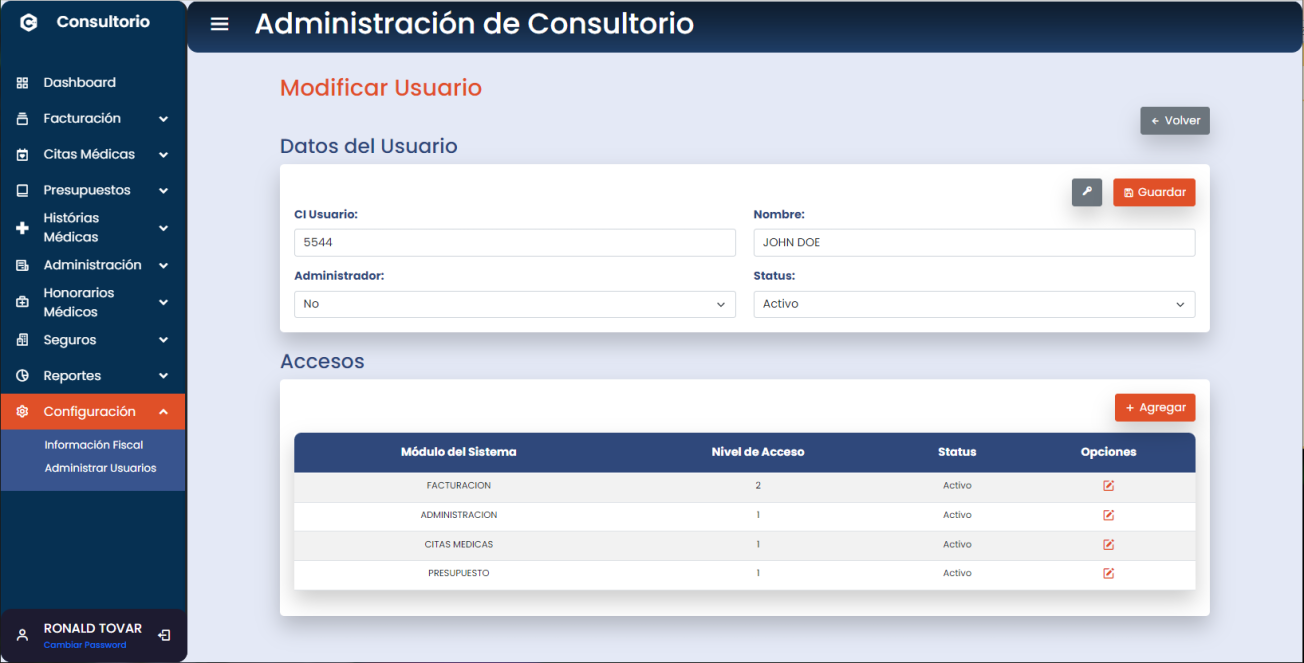Image resolution: width=1304 pixels, height=663 pixels.
Task: Click the Nombre input field
Action: coord(973,243)
